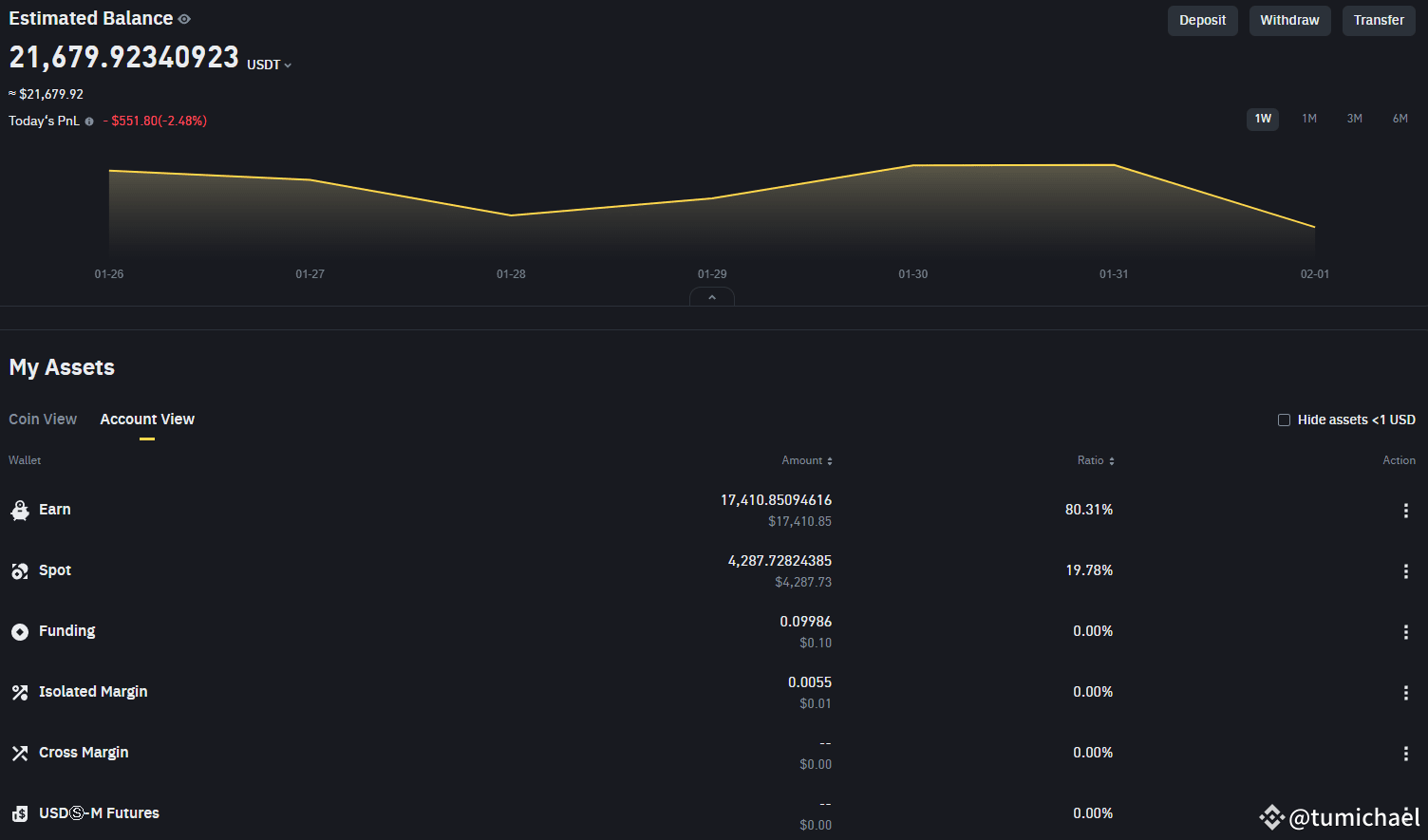This screenshot has width=1428, height=840.
Task: Click the 01-26 date axis label
Action: click(109, 274)
